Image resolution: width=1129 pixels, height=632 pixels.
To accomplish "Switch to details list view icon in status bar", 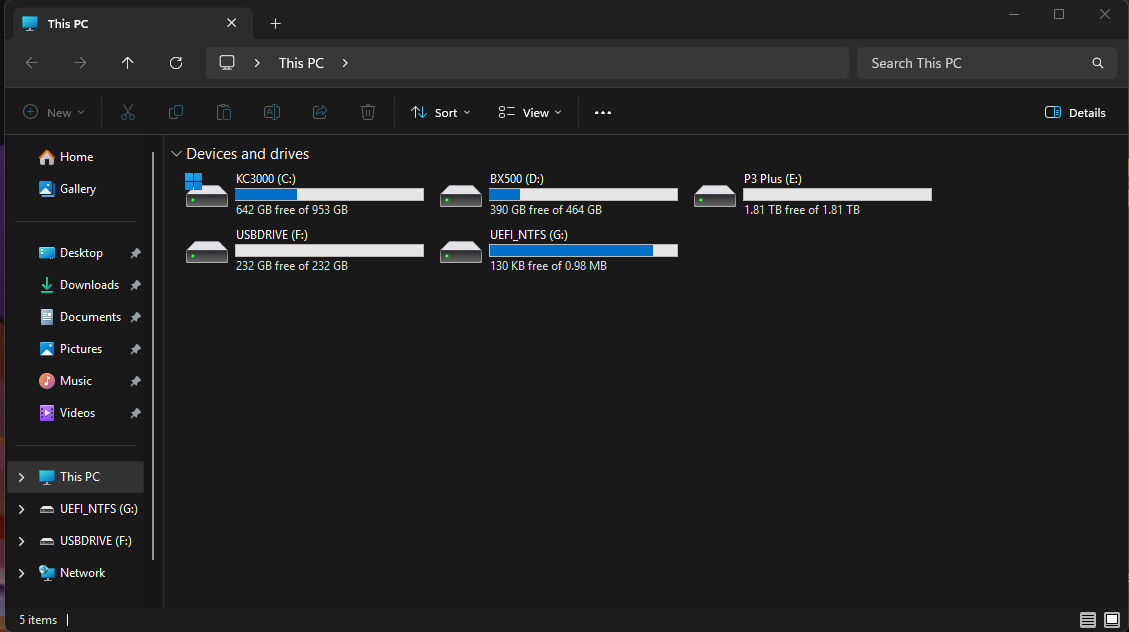I will [x=1088, y=620].
